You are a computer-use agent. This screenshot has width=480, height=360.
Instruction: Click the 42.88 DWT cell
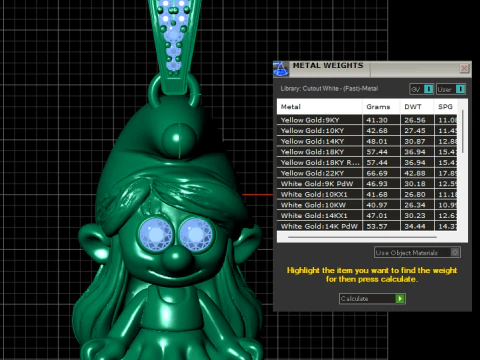click(418, 173)
